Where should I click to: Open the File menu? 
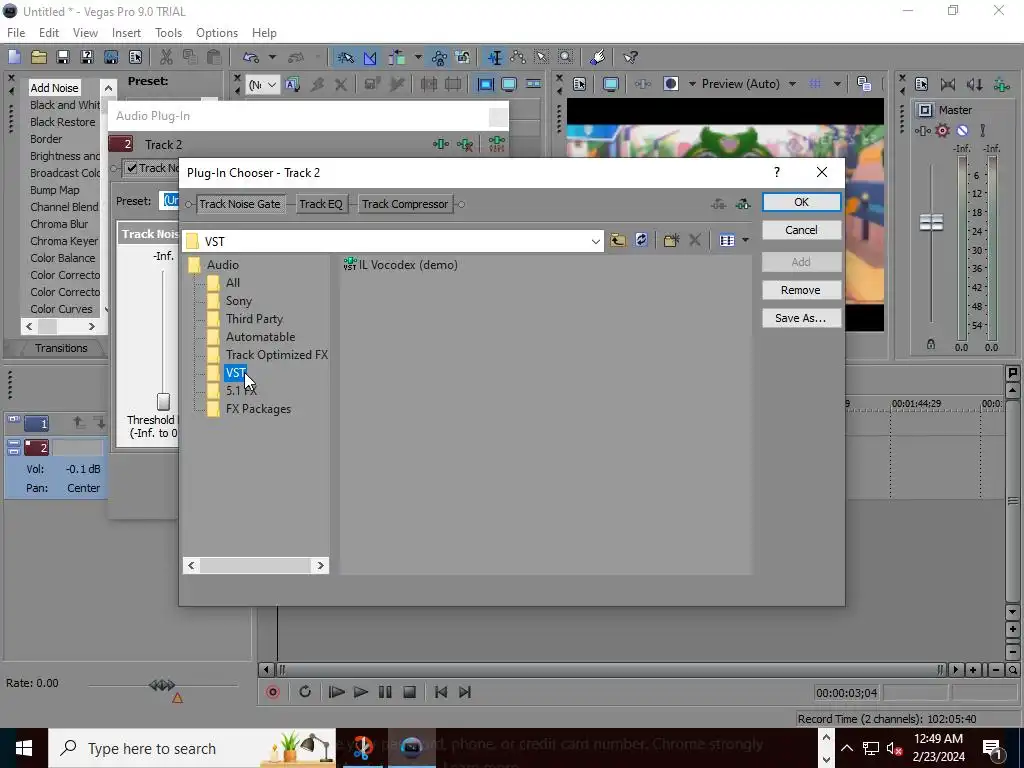[16, 33]
